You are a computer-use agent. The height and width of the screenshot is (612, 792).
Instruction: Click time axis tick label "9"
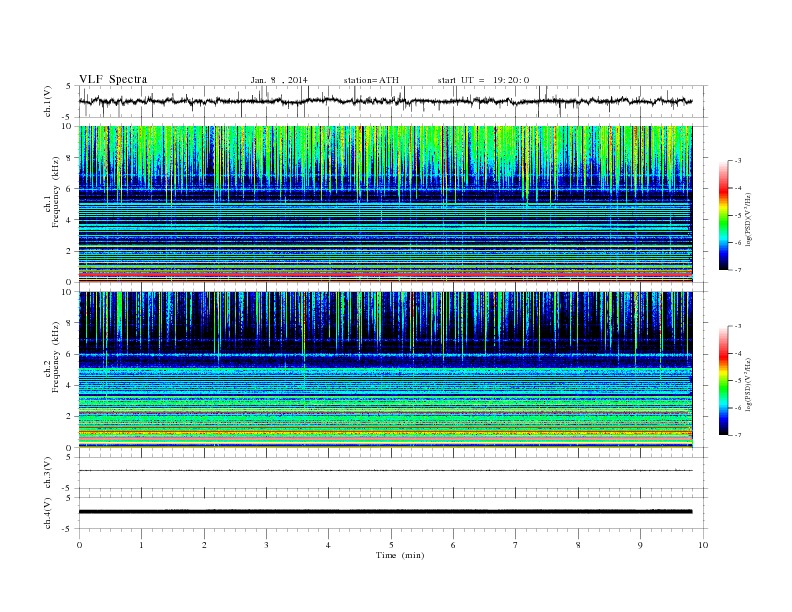click(640, 545)
